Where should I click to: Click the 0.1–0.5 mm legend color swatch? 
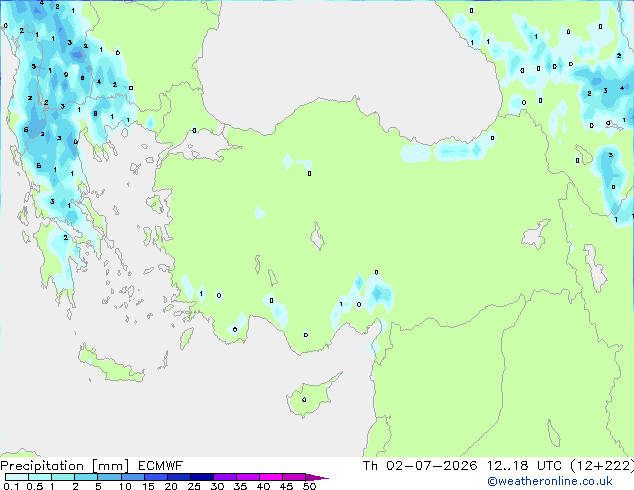click(17, 477)
